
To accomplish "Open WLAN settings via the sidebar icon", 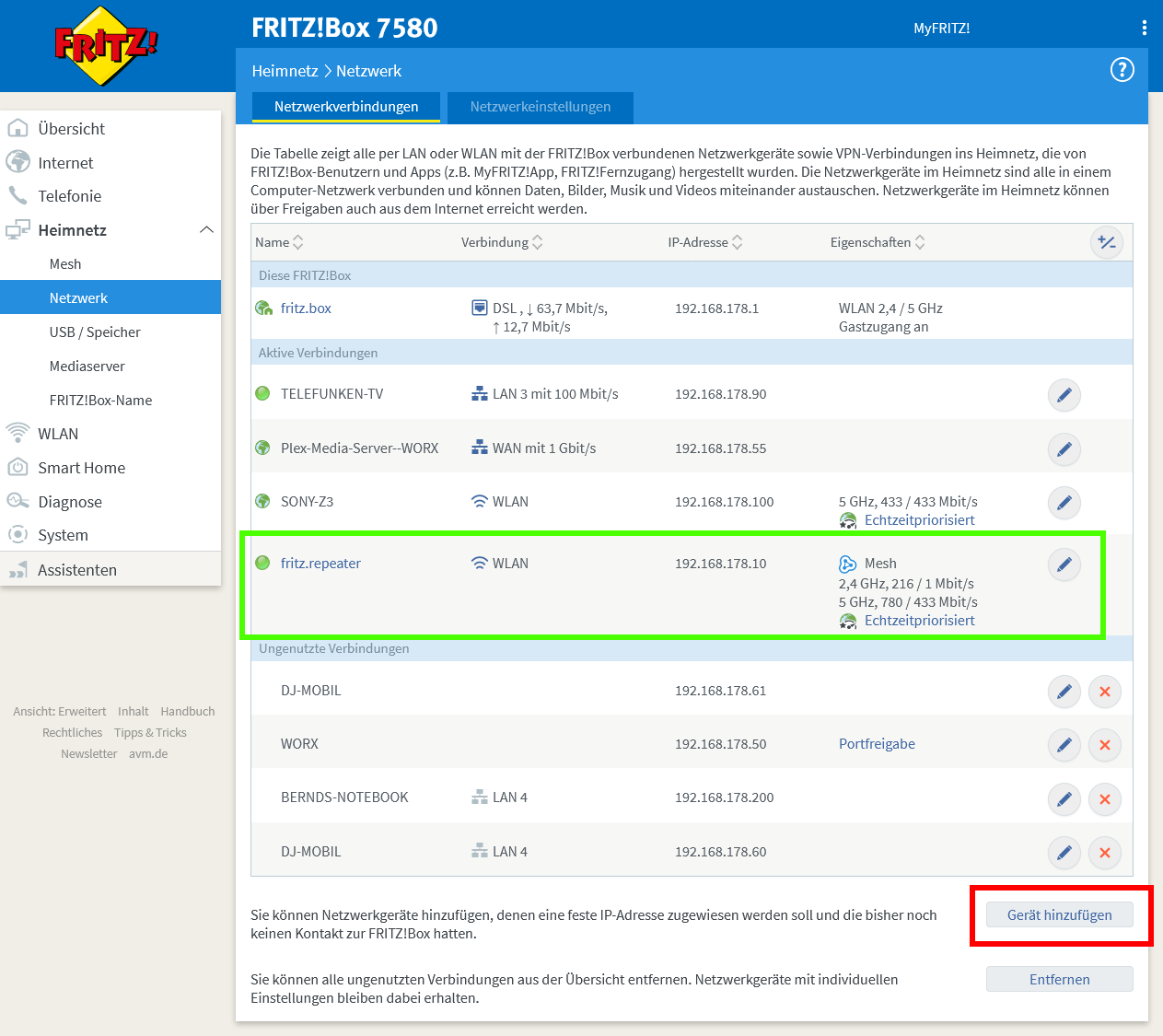I will (17, 433).
